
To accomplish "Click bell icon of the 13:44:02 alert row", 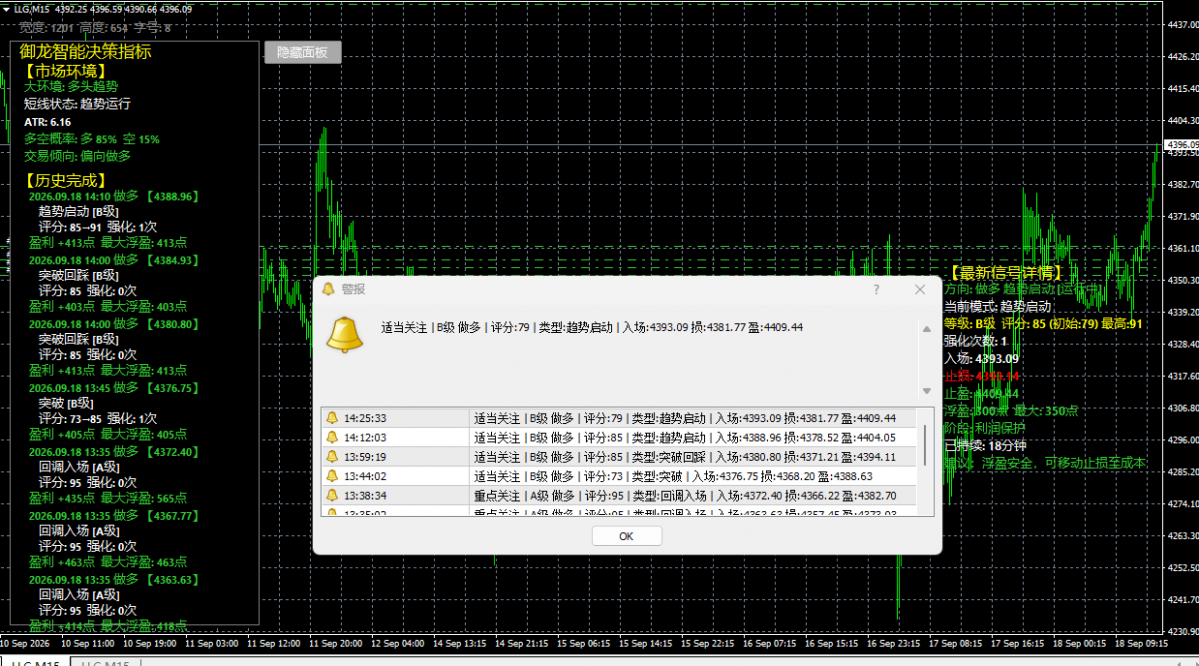I will (x=332, y=476).
